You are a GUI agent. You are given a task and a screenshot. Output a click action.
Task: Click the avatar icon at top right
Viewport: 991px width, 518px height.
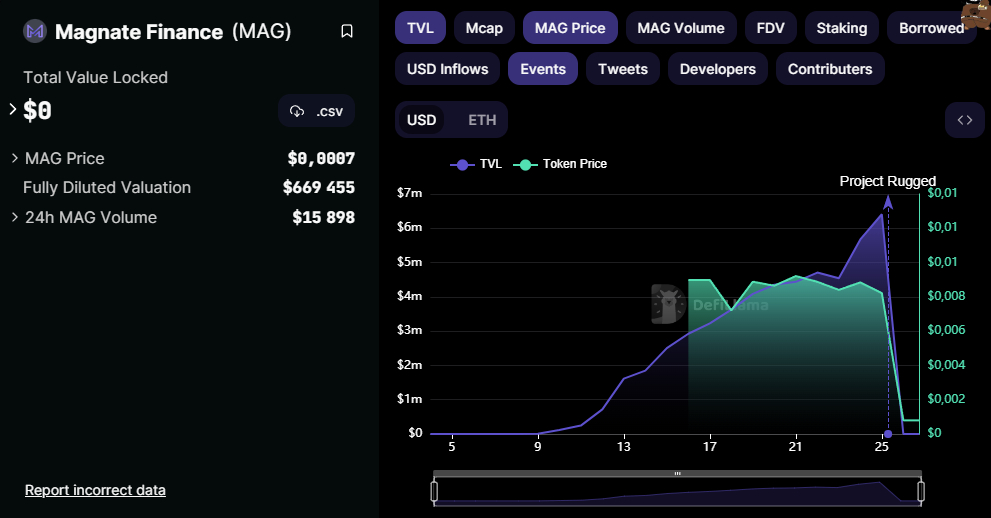[x=976, y=14]
